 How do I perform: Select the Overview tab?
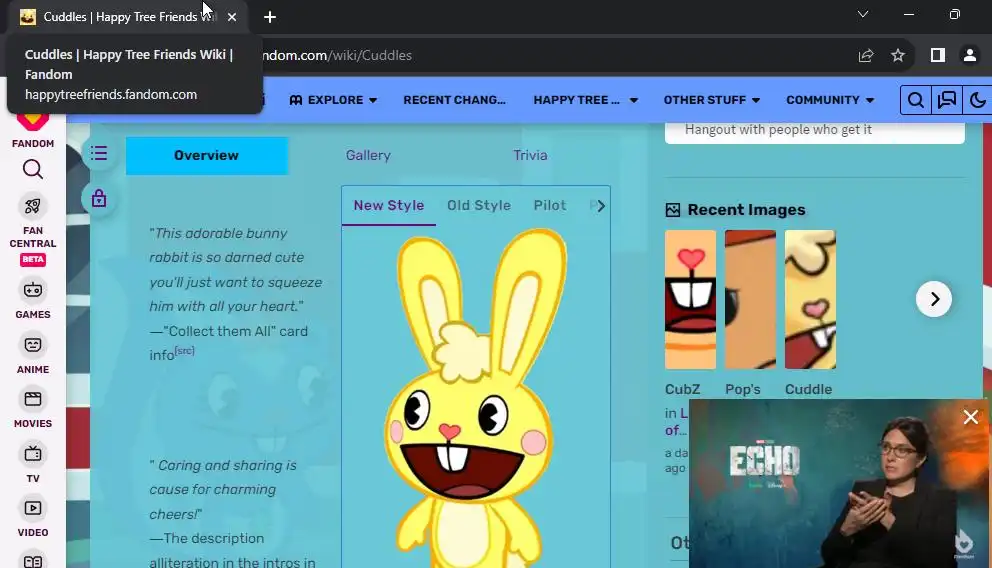click(206, 156)
